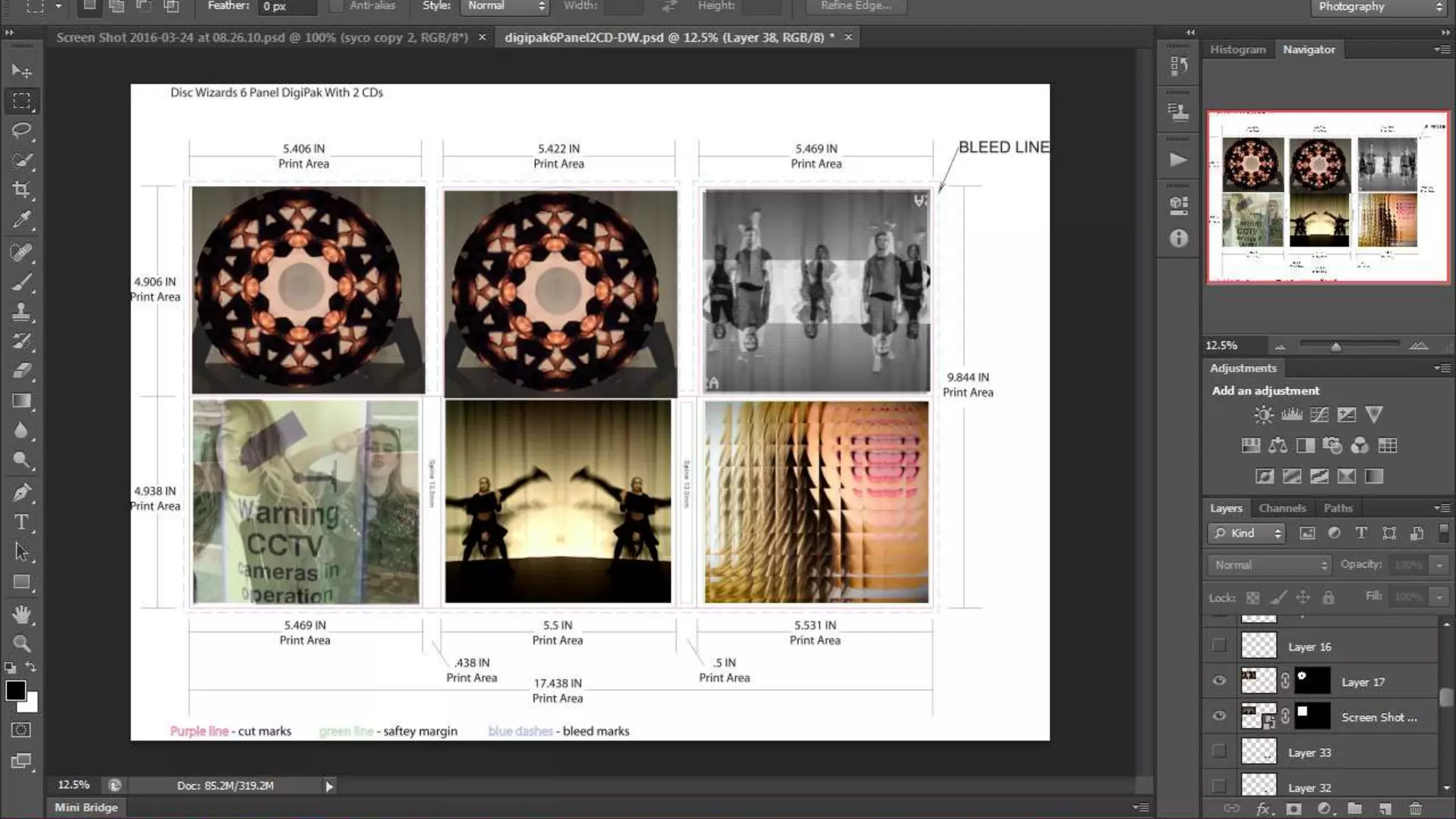Show Layer 32 visibility box
Viewport: 1456px width, 819px height.
1219,786
